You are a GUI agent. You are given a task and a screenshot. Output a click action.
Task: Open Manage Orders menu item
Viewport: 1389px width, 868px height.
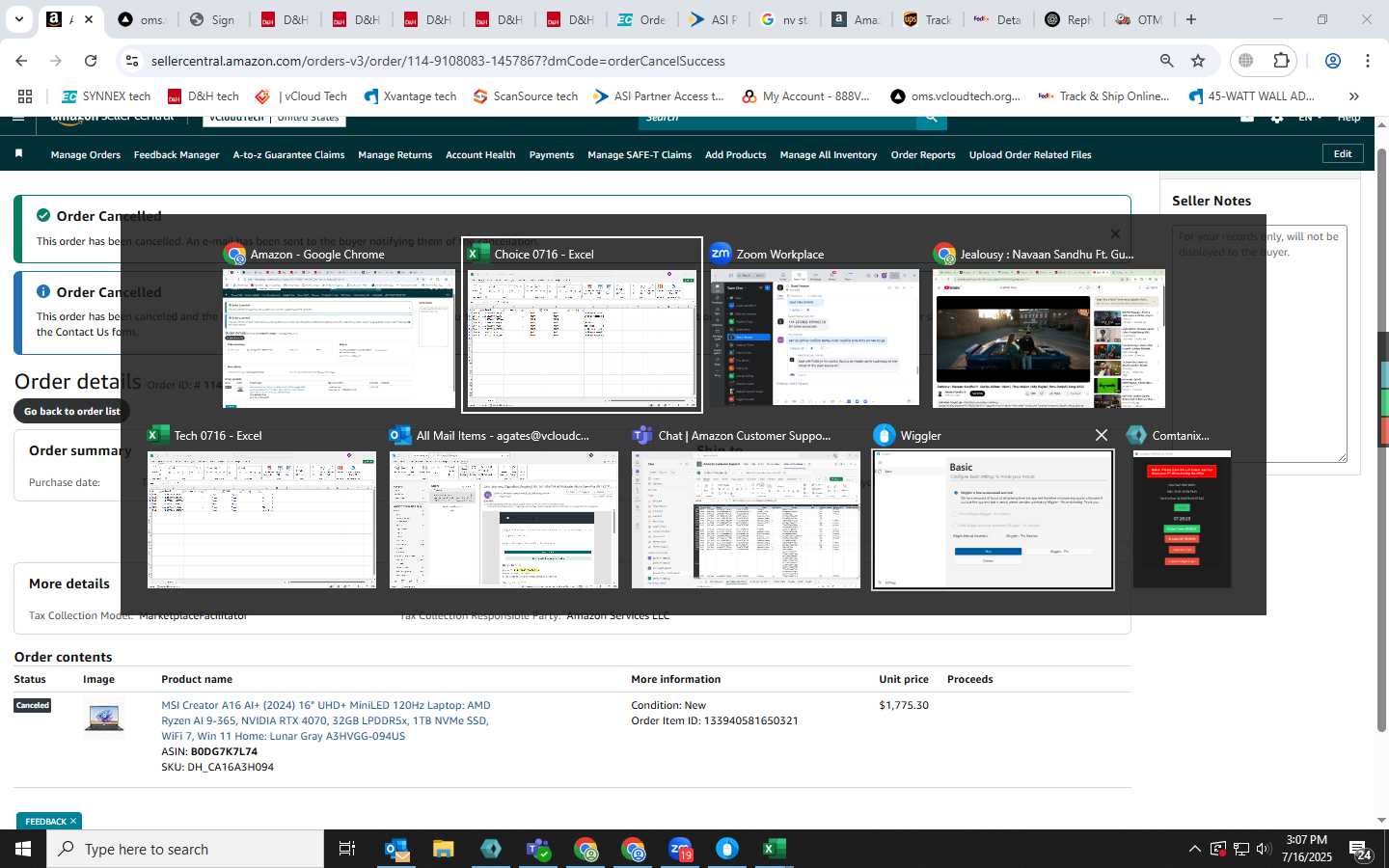(86, 154)
